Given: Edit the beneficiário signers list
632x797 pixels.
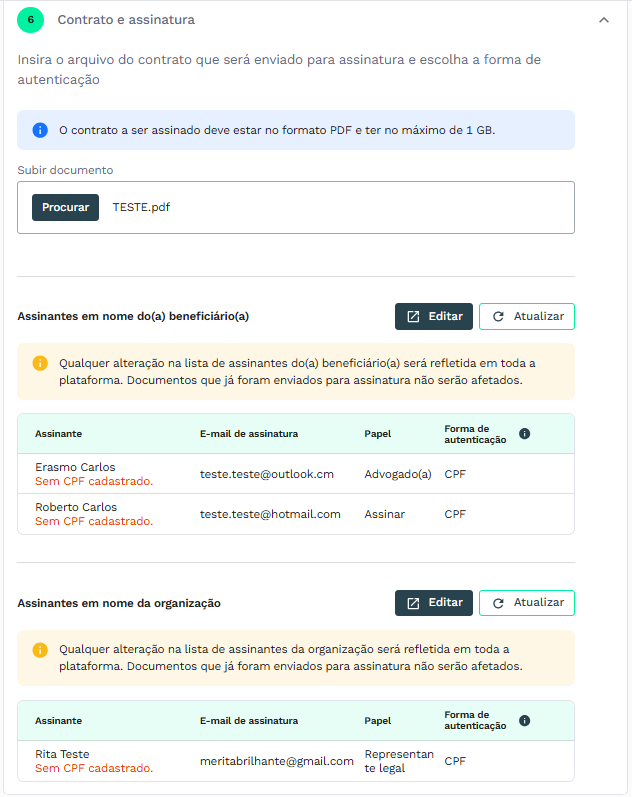Looking at the screenshot, I should 434,316.
